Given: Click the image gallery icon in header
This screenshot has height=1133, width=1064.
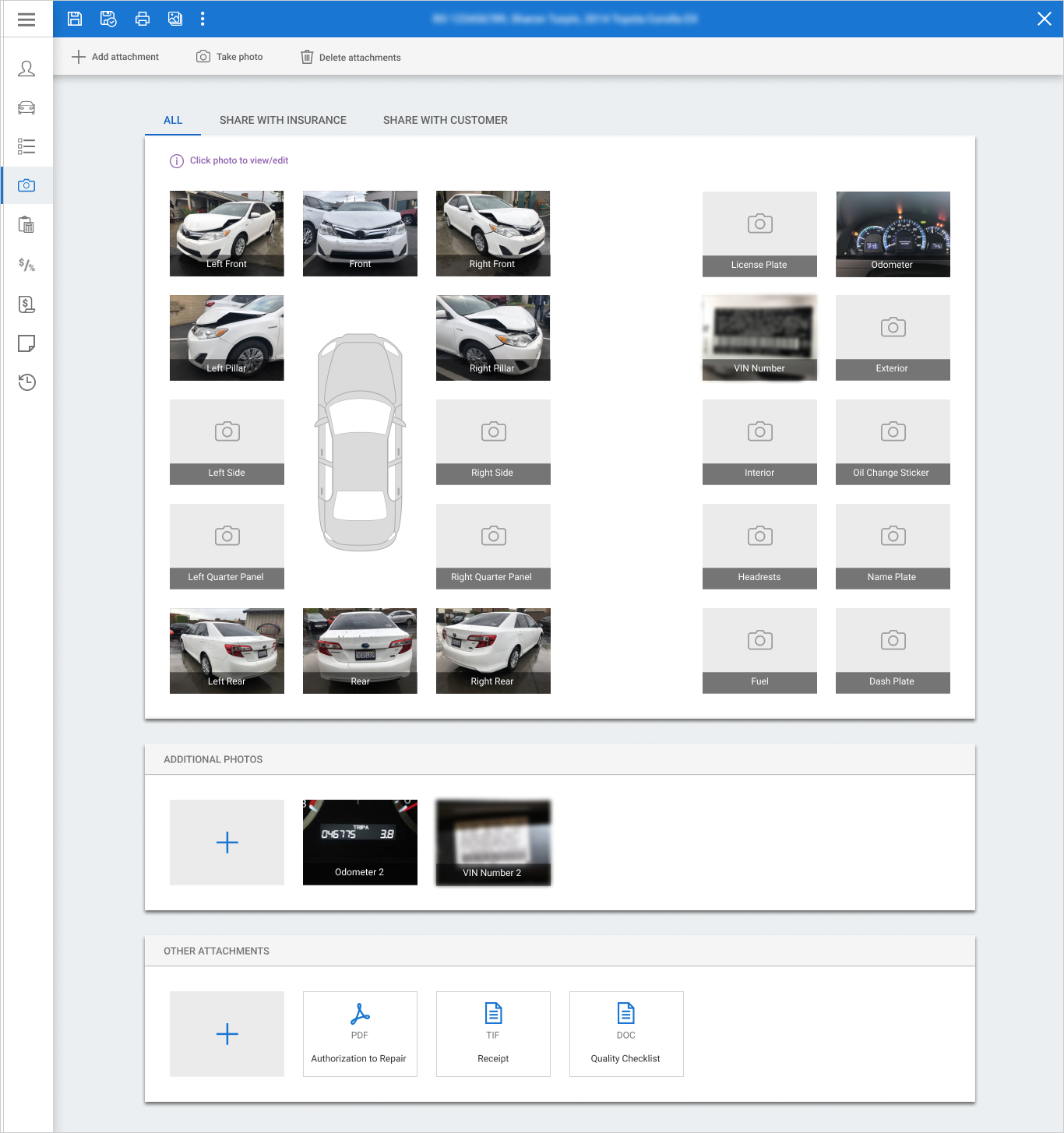Looking at the screenshot, I should tap(175, 19).
